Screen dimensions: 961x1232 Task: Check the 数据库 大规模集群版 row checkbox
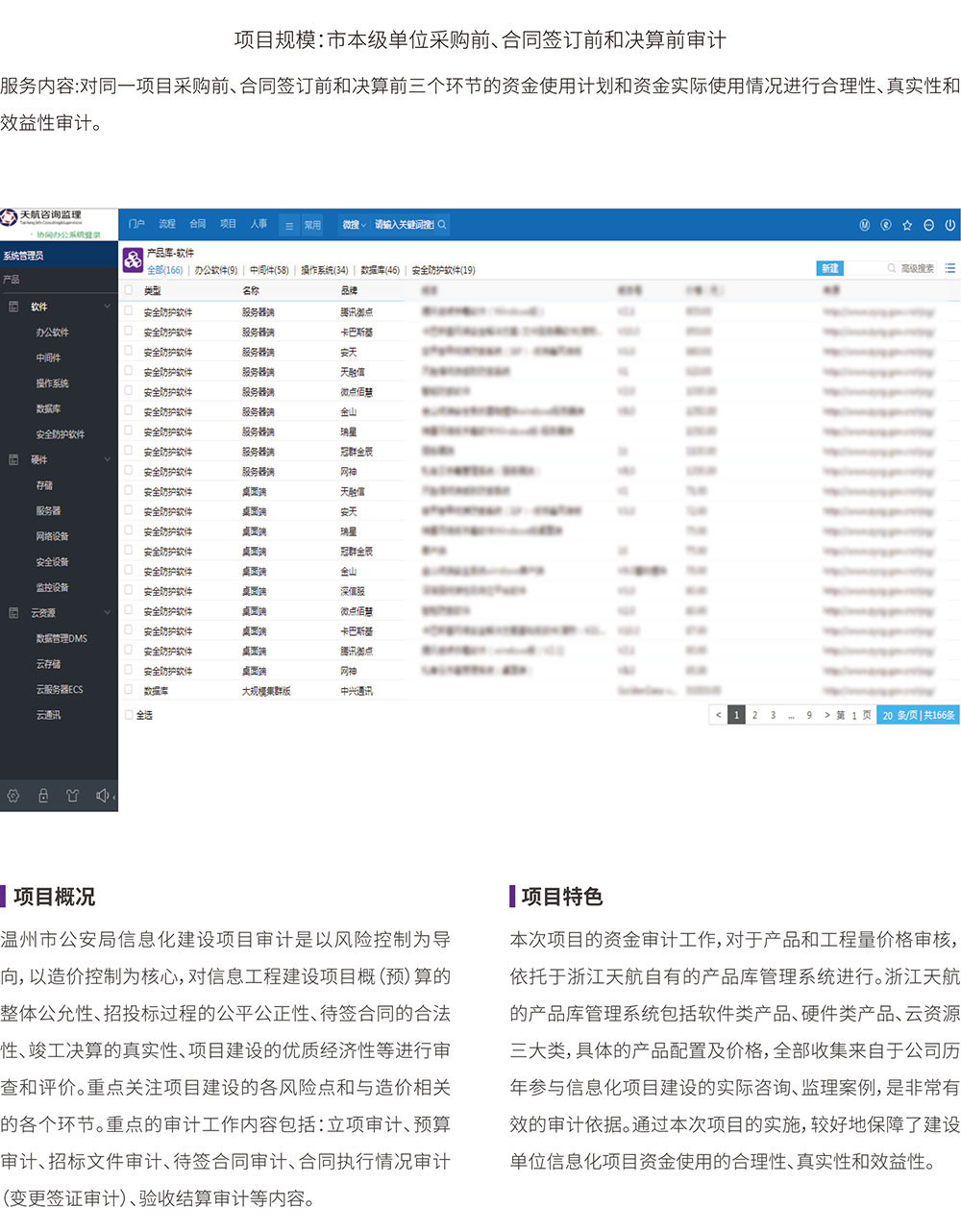tap(129, 690)
